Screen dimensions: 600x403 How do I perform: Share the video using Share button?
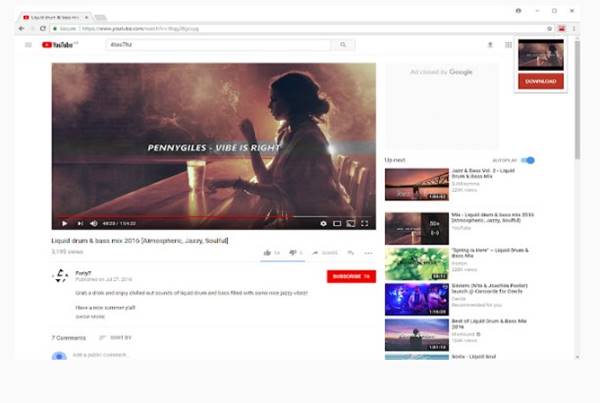(325, 253)
